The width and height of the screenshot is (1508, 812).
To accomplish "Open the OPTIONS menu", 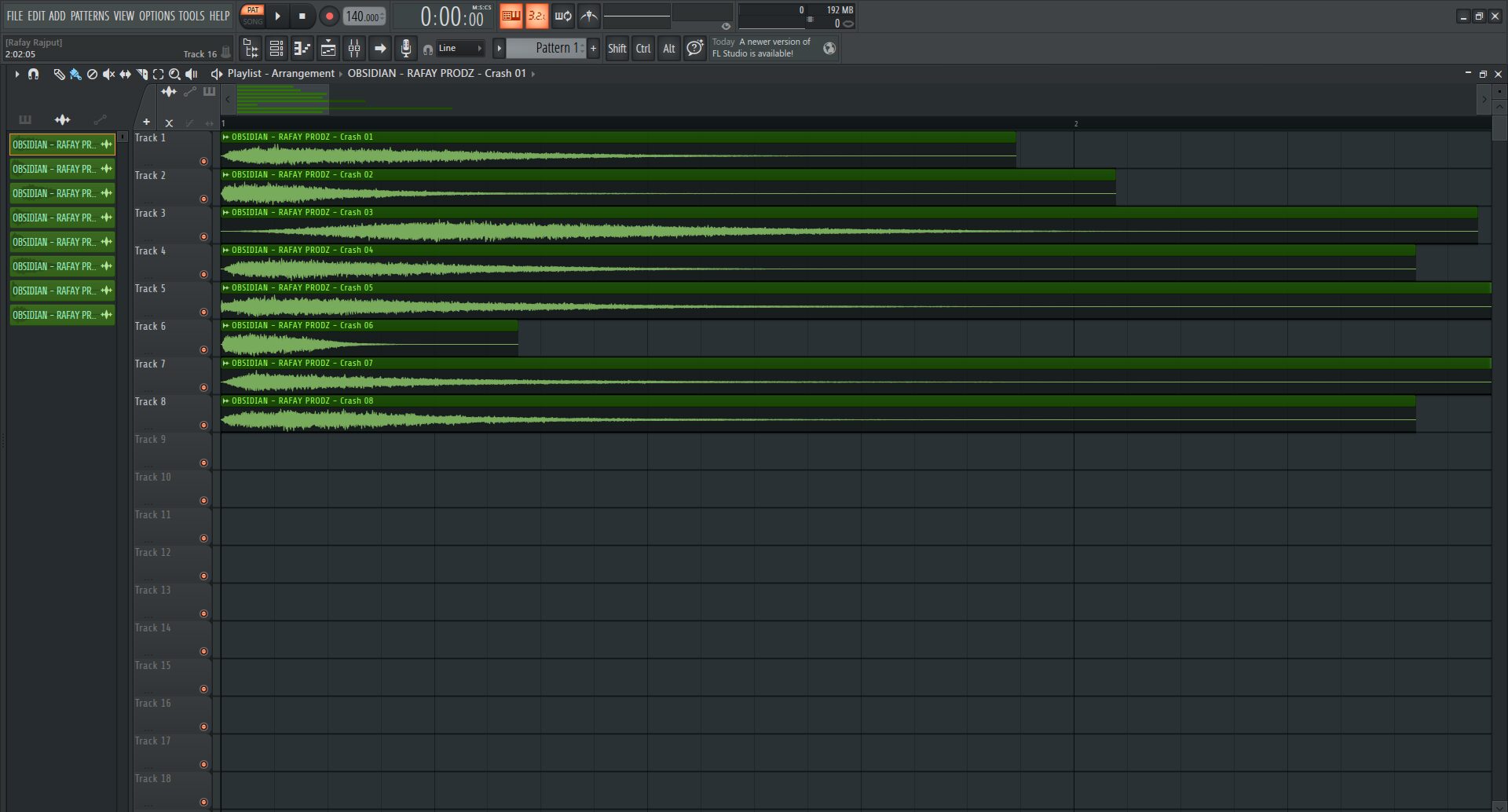I will tap(156, 16).
